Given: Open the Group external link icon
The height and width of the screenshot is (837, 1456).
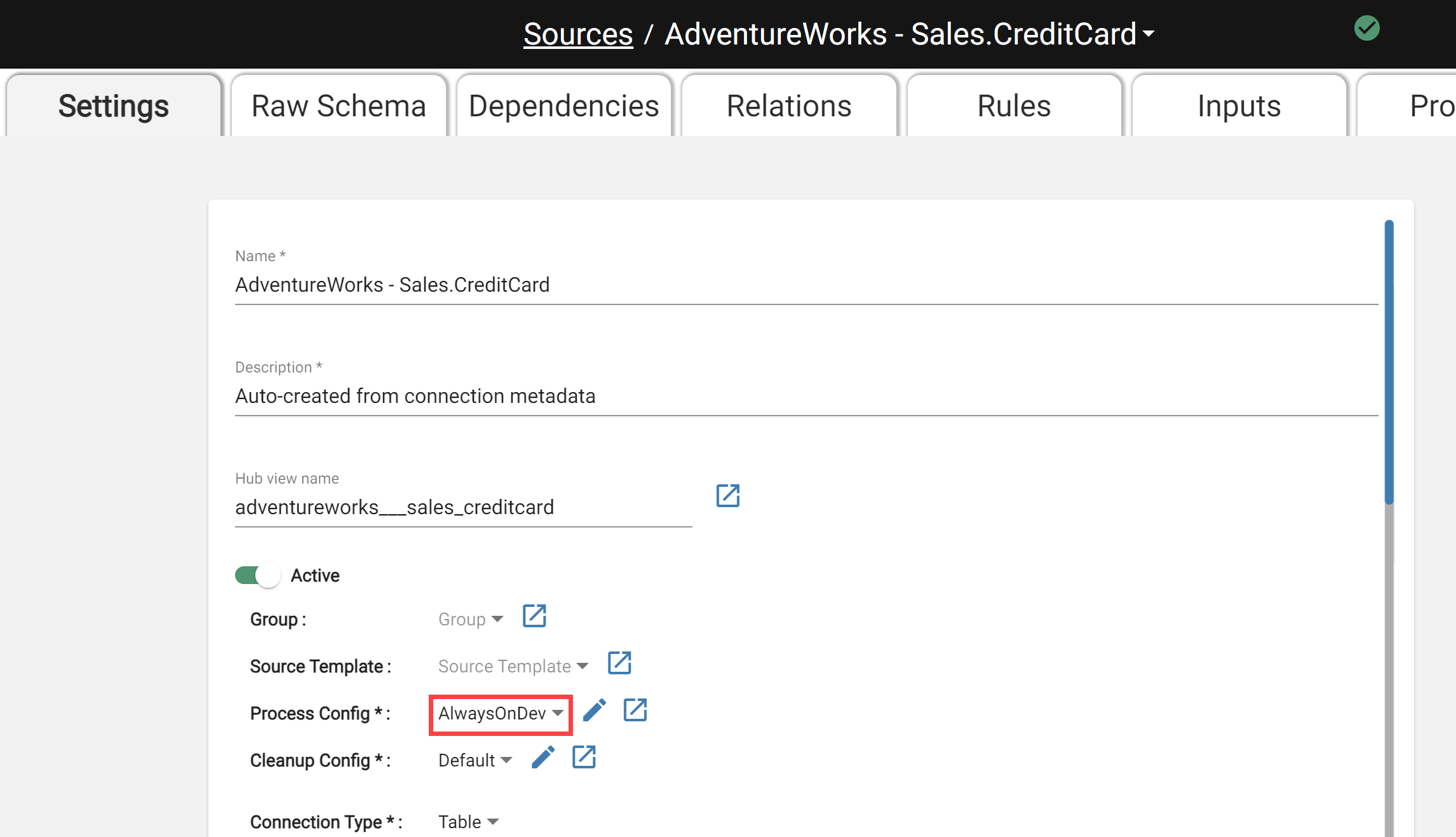Looking at the screenshot, I should [x=534, y=615].
